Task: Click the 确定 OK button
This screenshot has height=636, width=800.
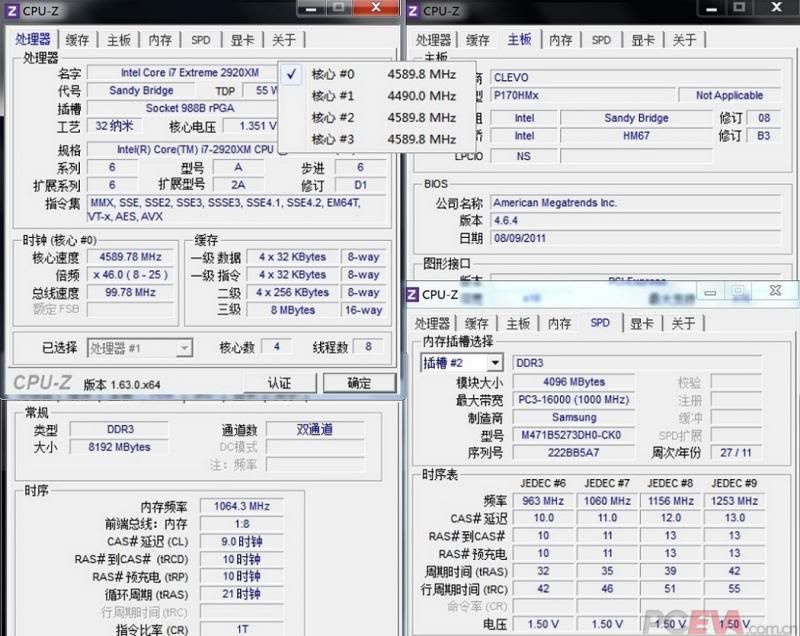Action: 359,383
